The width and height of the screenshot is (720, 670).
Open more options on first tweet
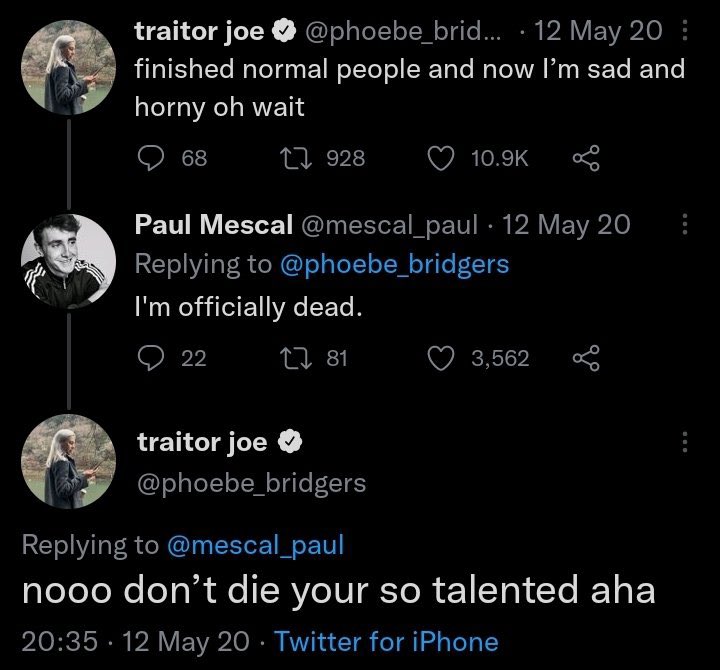click(684, 32)
